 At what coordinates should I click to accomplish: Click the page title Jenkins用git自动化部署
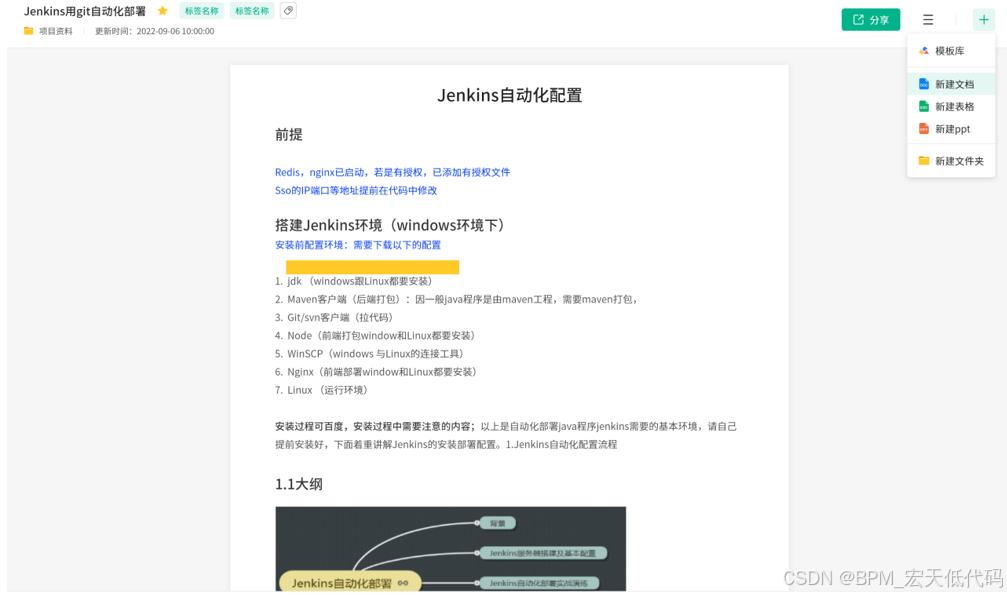85,11
